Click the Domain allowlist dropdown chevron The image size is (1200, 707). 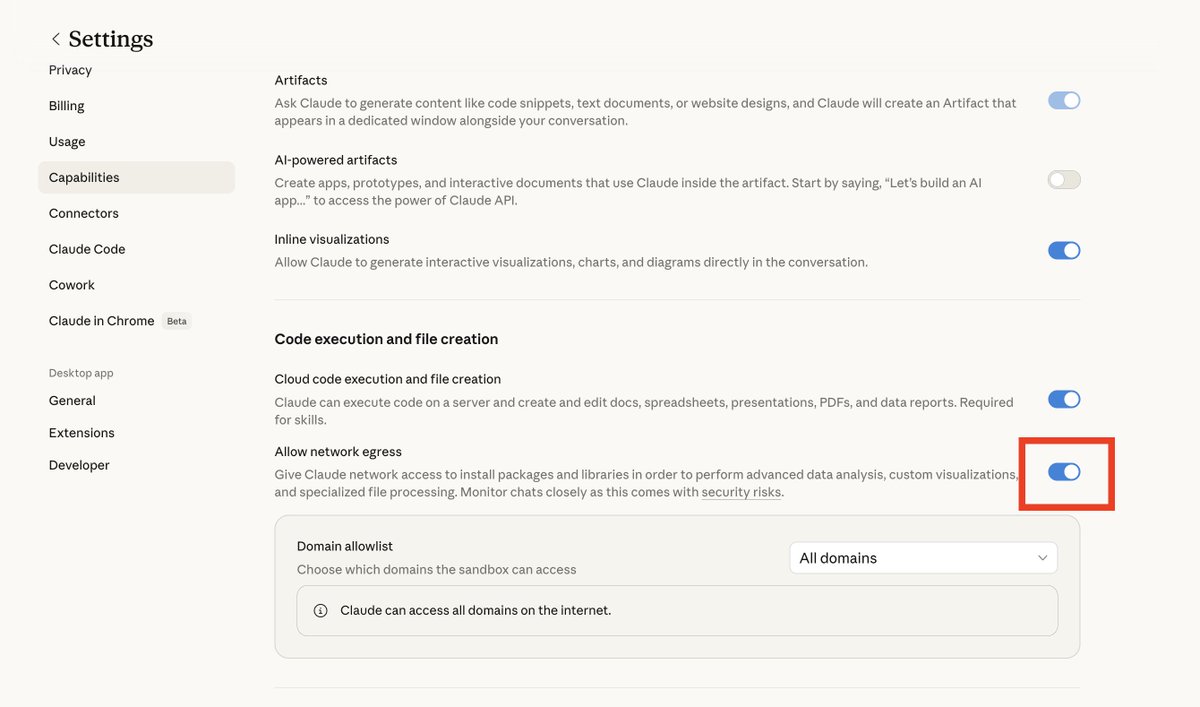click(1043, 558)
